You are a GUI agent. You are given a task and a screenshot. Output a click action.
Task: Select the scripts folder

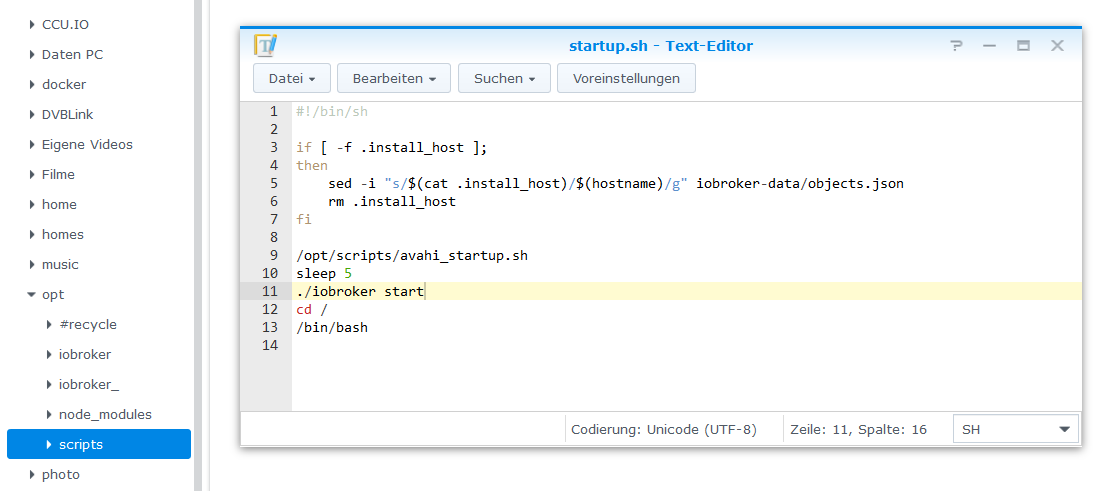[x=80, y=444]
